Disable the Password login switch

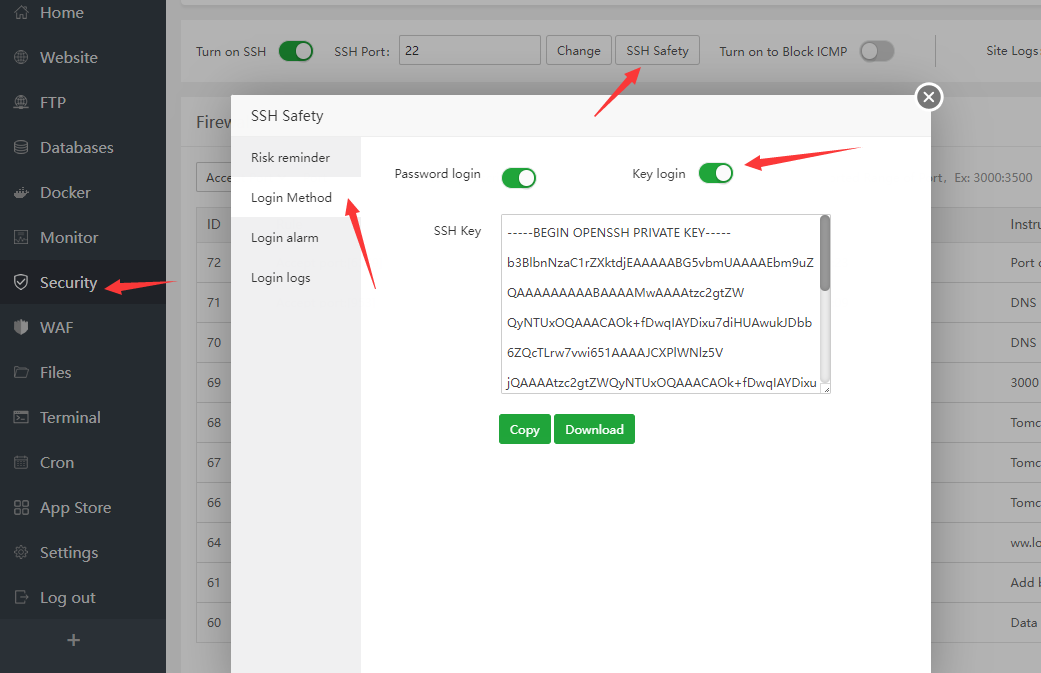click(x=519, y=178)
